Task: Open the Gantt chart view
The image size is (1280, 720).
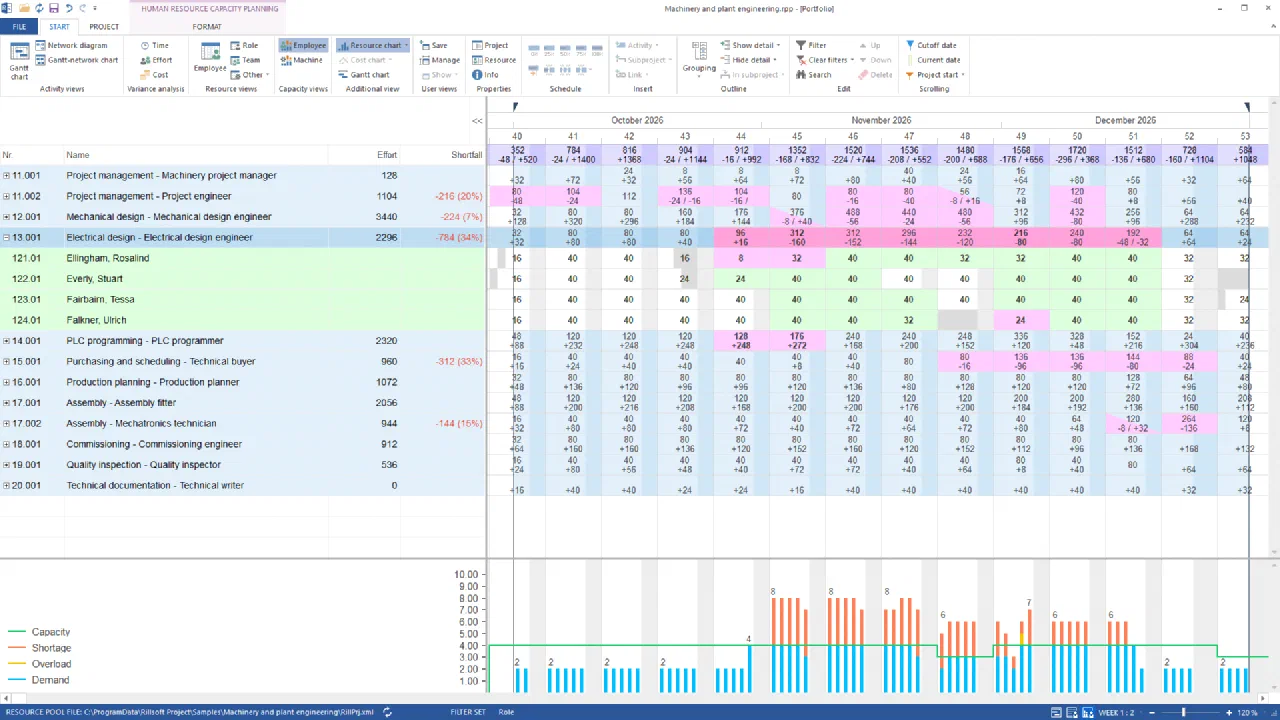Action: tap(19, 60)
